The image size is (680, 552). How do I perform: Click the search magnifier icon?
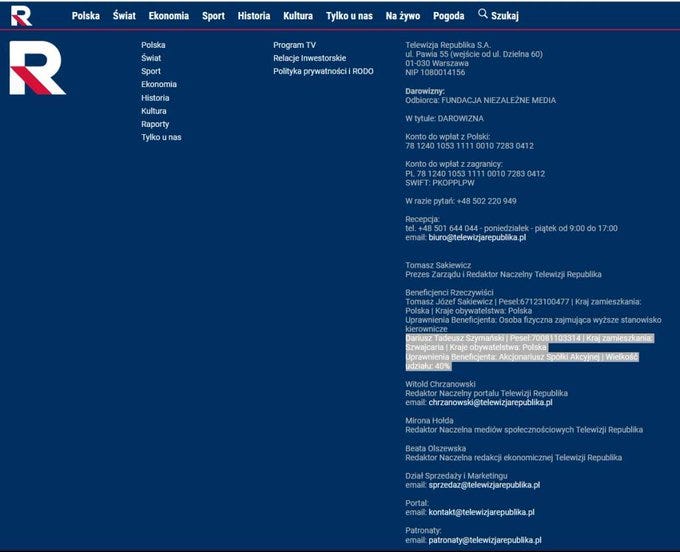[x=483, y=14]
